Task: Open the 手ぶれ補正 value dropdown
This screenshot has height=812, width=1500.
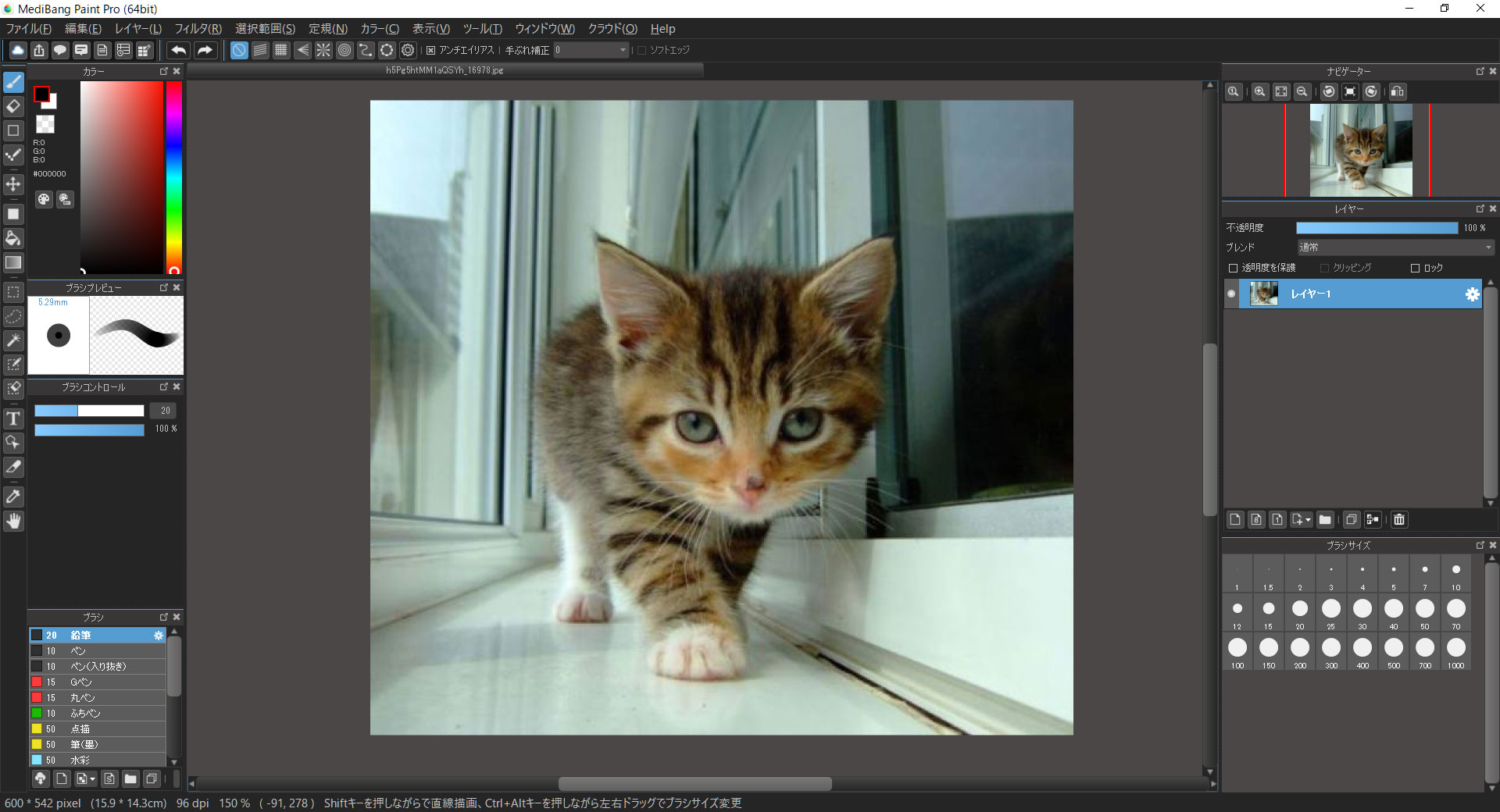Action: tap(591, 50)
